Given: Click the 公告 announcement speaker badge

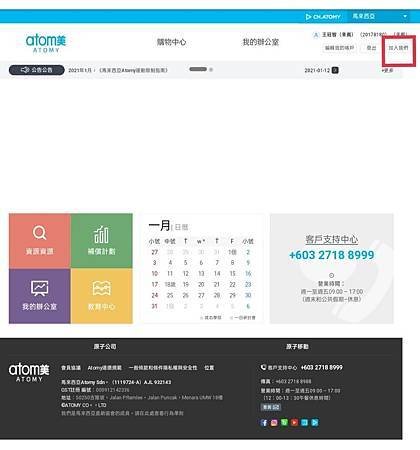Looking at the screenshot, I should click(x=37, y=70).
